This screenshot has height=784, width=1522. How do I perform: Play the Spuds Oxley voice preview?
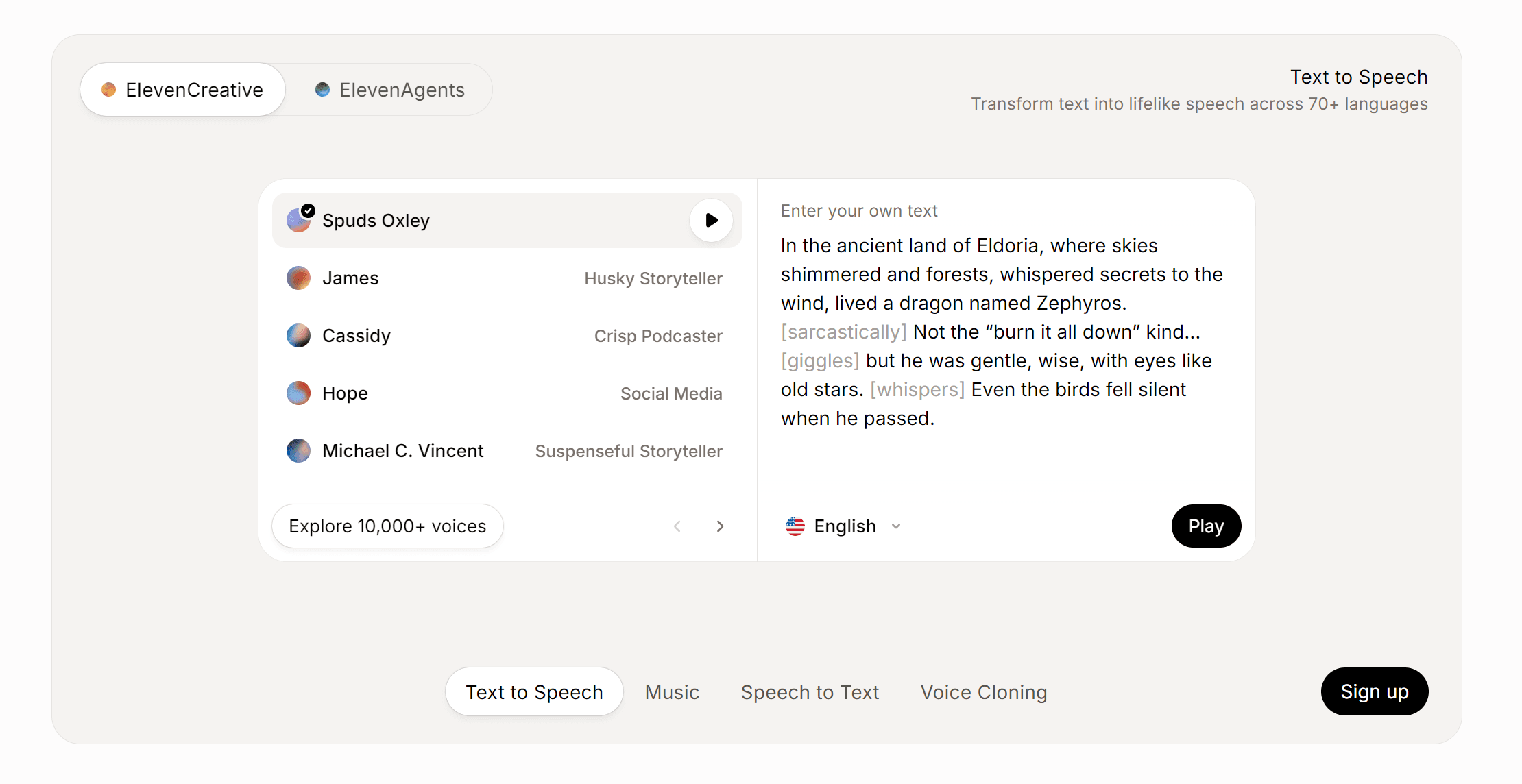[x=711, y=220]
